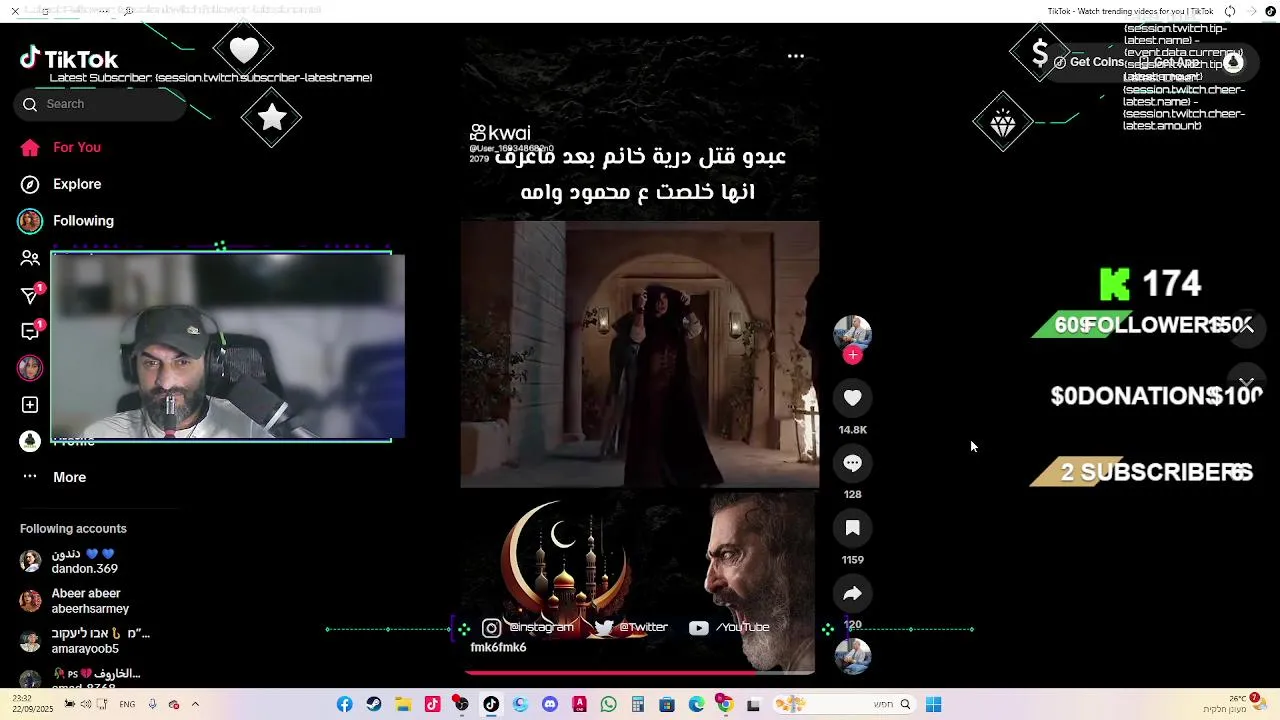Open the Activity inbox icon
1280x720 pixels.
(x=30, y=331)
